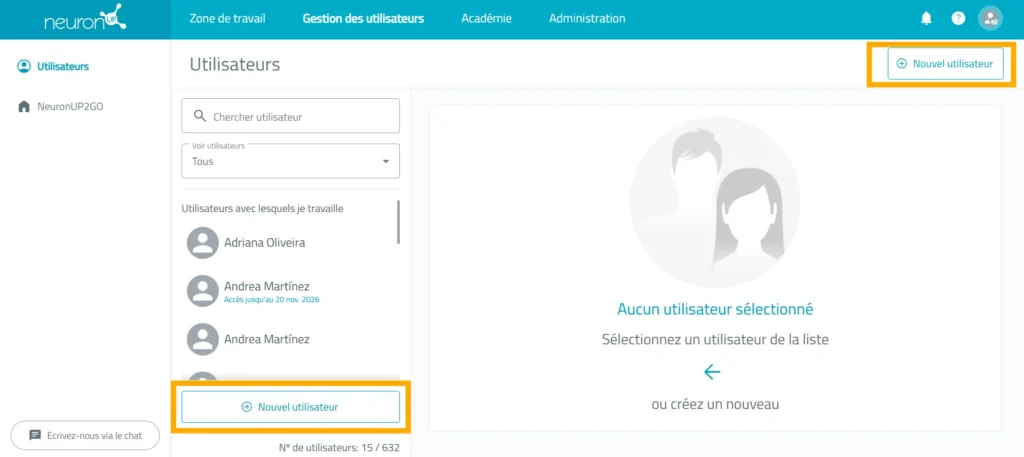
Task: Open Ecrivez-nous via le chat
Action: pos(85,435)
